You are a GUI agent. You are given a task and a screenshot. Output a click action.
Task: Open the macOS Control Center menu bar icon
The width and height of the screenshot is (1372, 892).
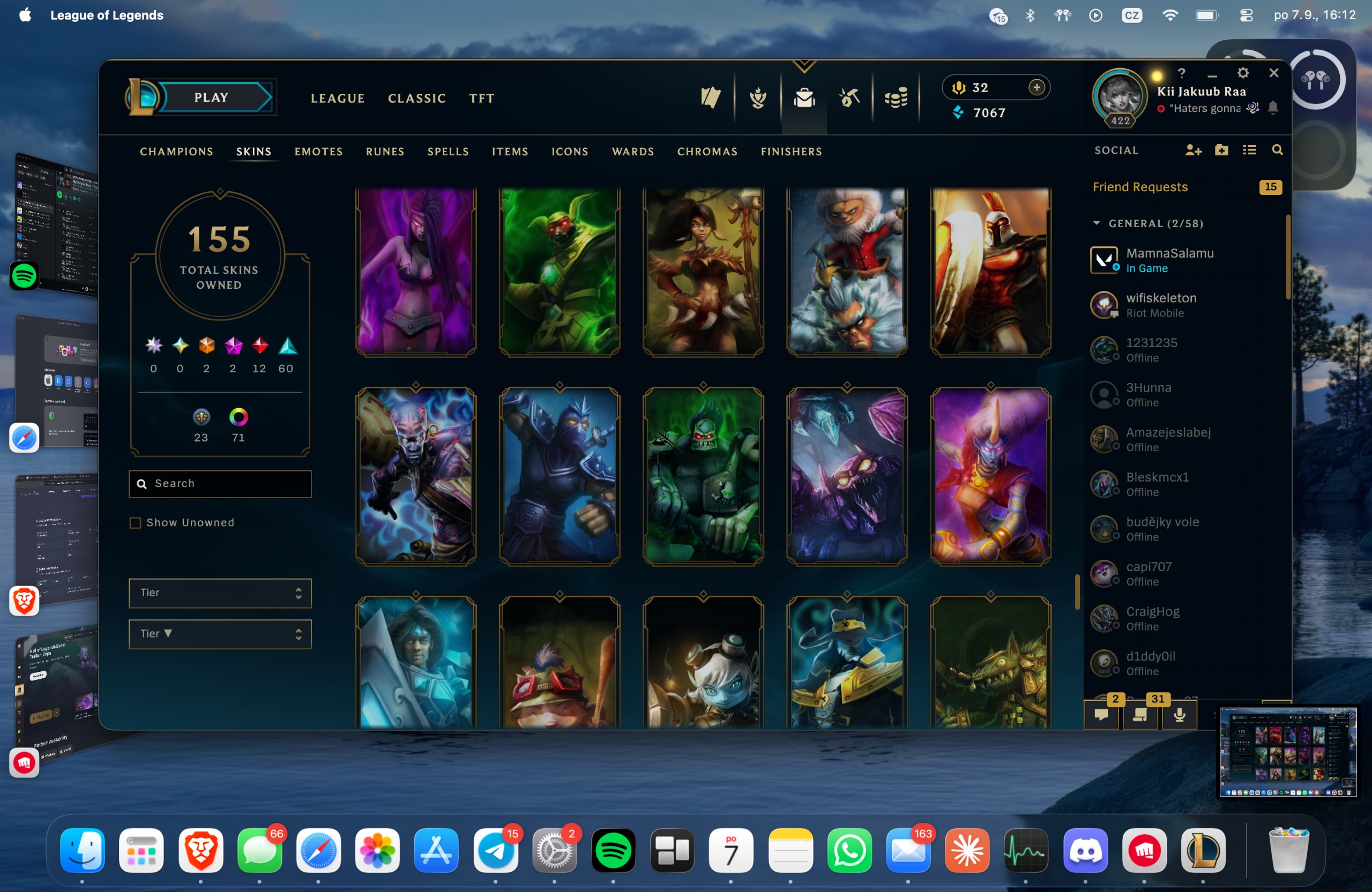pyautogui.click(x=1246, y=15)
